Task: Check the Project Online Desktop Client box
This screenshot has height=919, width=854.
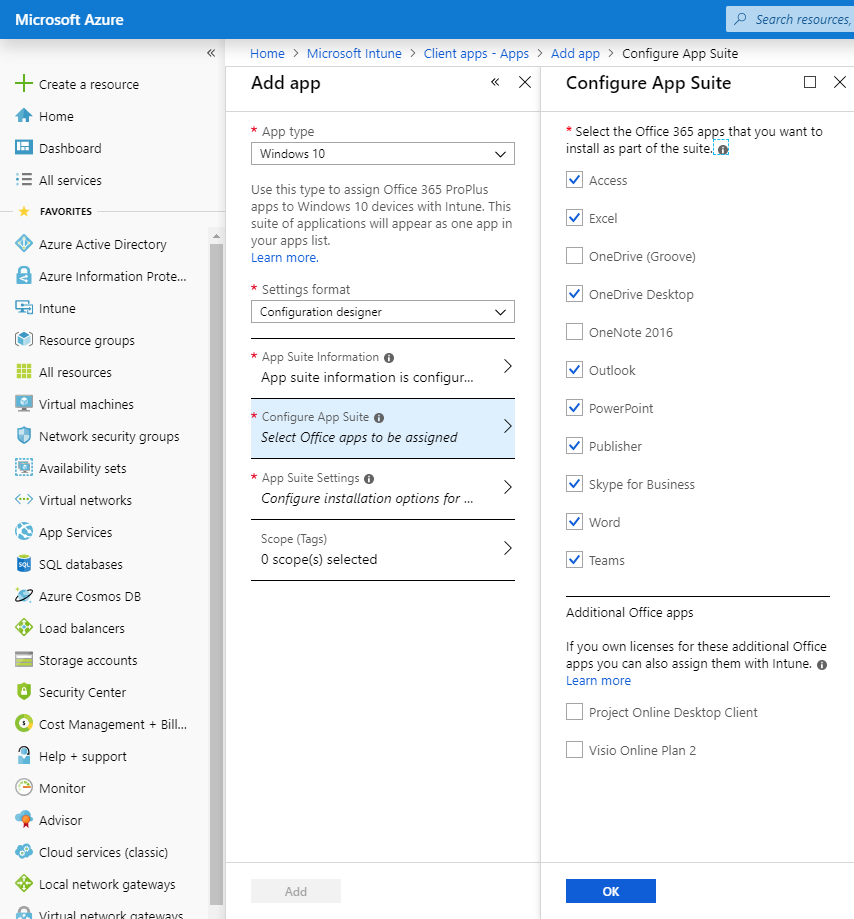Action: pos(574,712)
